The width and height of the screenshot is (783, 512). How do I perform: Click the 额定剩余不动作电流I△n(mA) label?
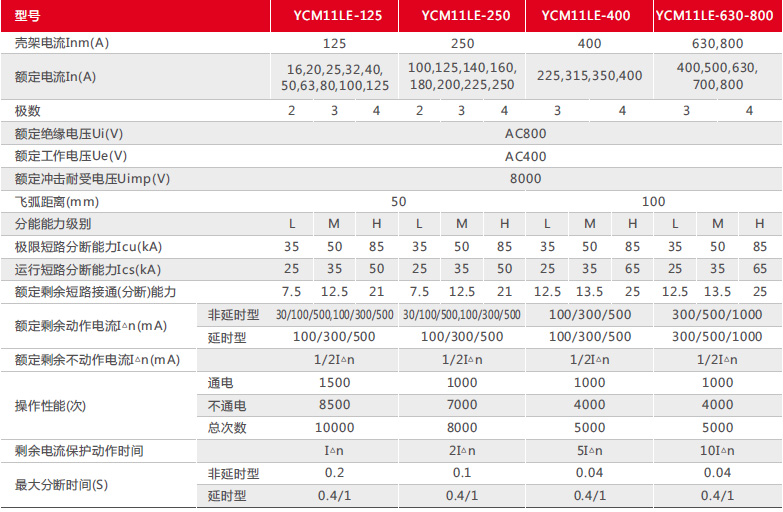coord(97,360)
